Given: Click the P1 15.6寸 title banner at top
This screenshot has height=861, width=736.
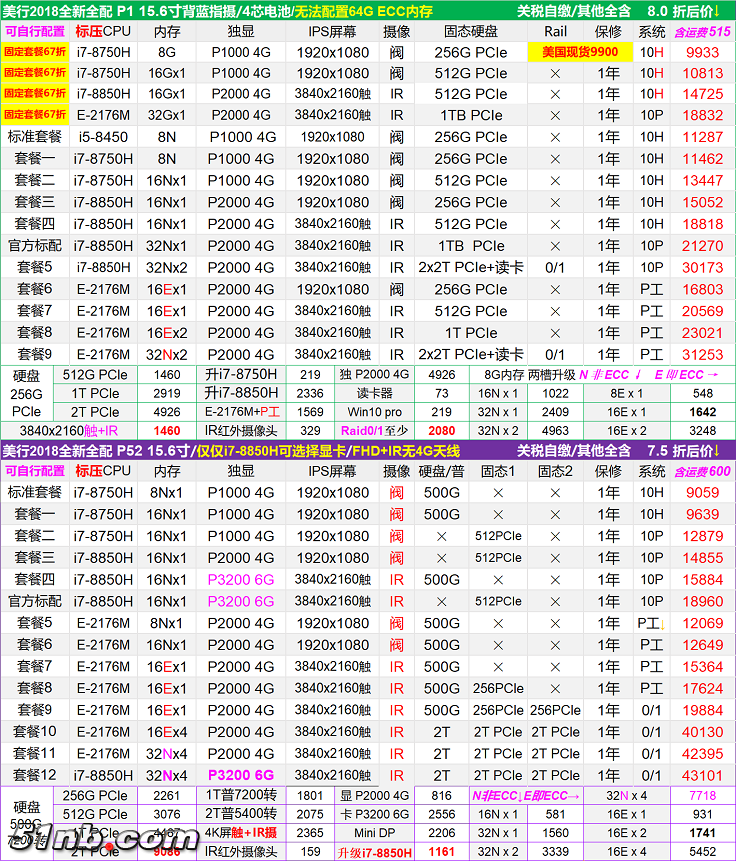Looking at the screenshot, I should point(368,10).
